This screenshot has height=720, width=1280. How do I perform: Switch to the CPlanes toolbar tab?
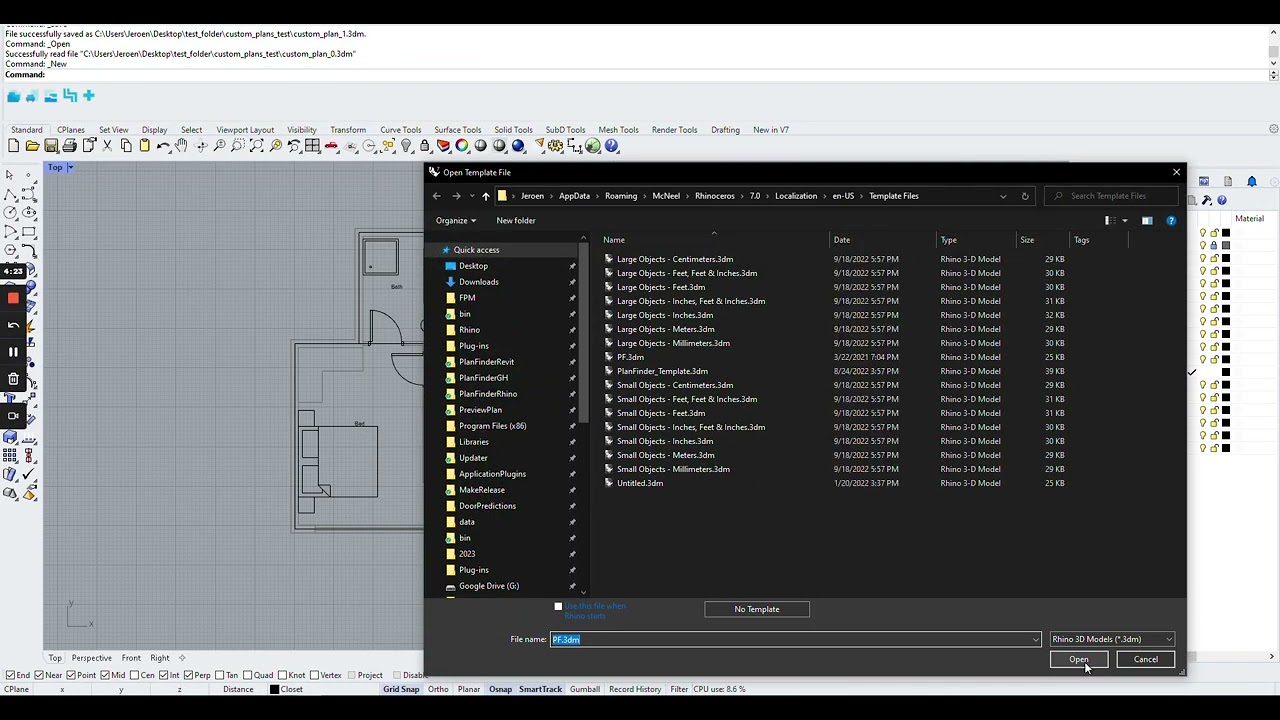pyautogui.click(x=71, y=130)
